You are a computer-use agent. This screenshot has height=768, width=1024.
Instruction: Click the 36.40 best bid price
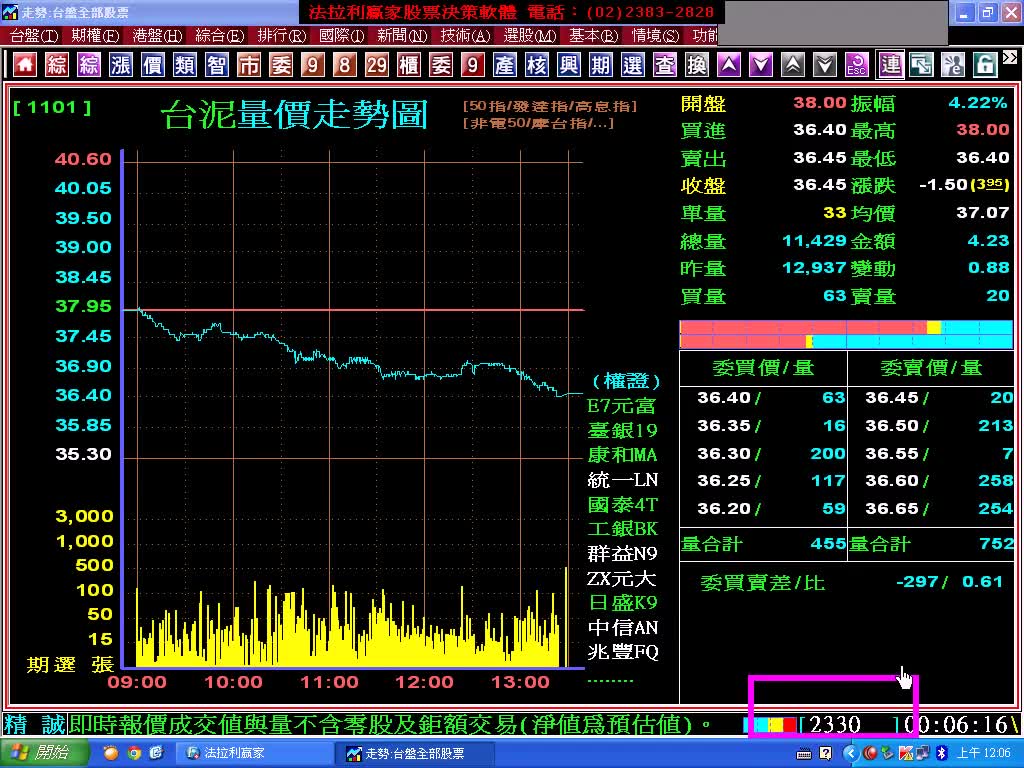click(724, 398)
